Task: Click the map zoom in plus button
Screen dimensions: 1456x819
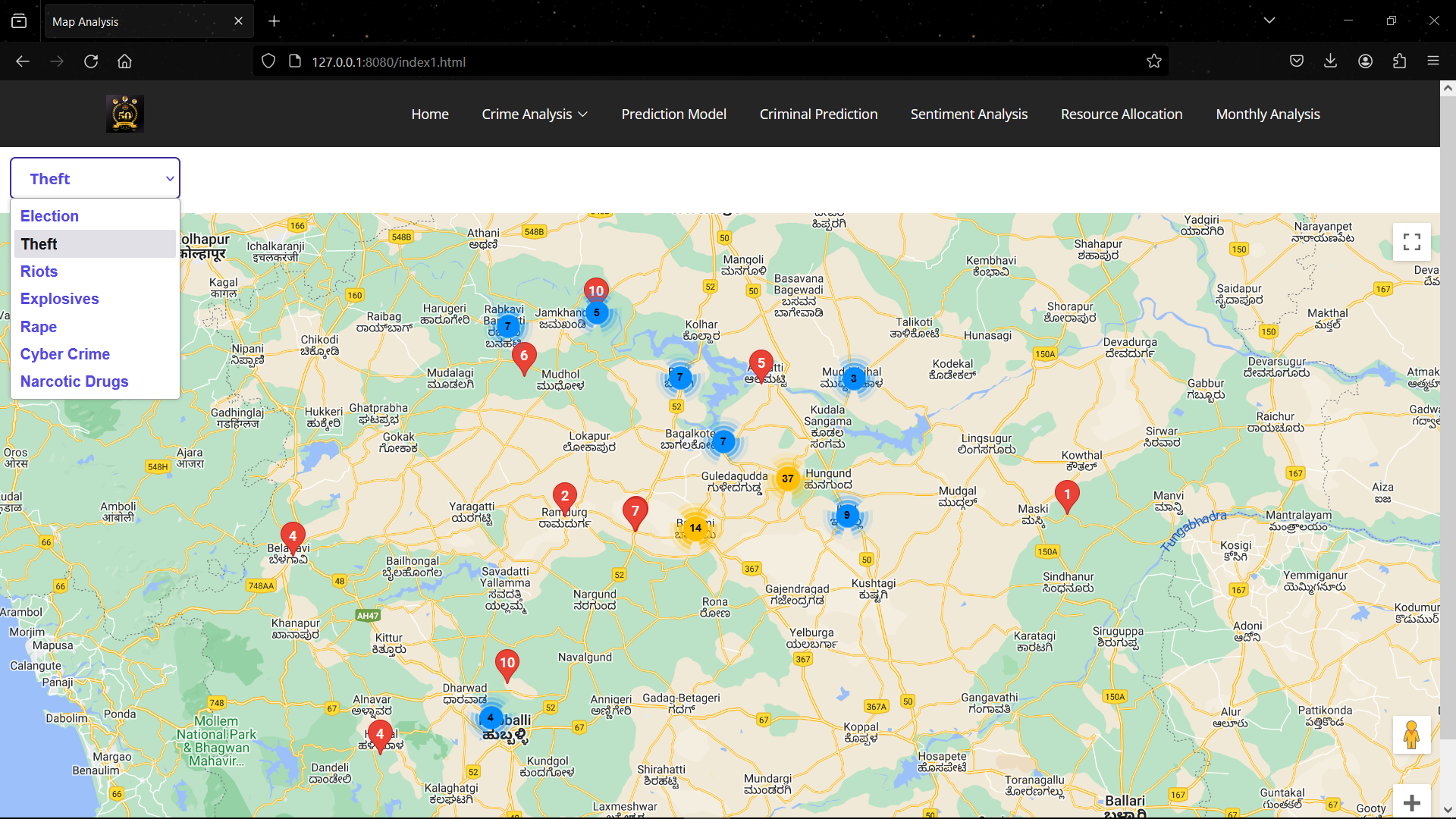Action: [1411, 802]
